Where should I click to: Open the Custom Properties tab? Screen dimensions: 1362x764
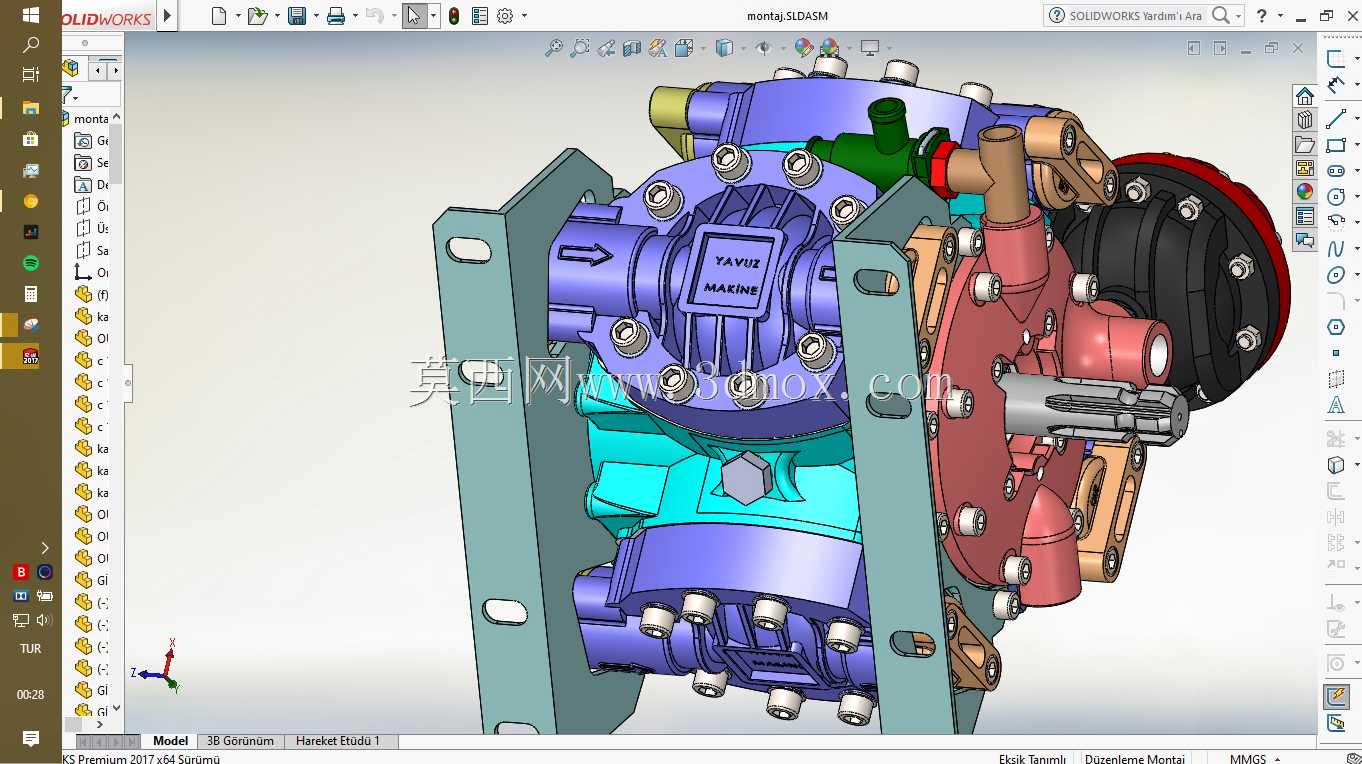(1304, 216)
